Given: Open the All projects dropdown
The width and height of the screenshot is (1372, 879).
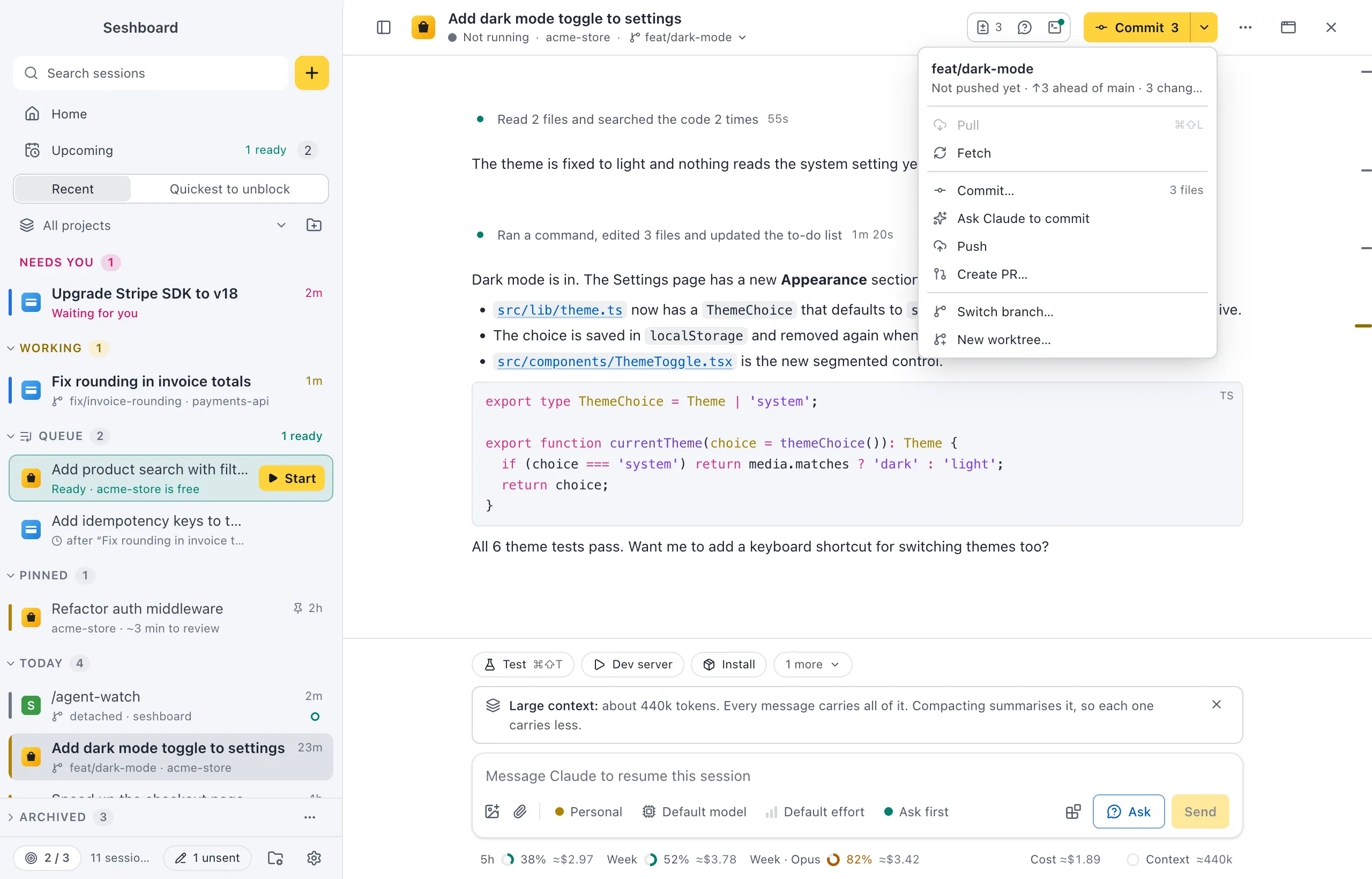Looking at the screenshot, I should (x=153, y=226).
